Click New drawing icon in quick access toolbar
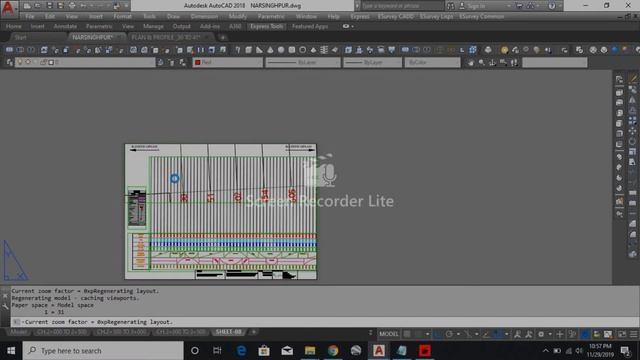Screen dimensions: 640x360 [27, 6]
